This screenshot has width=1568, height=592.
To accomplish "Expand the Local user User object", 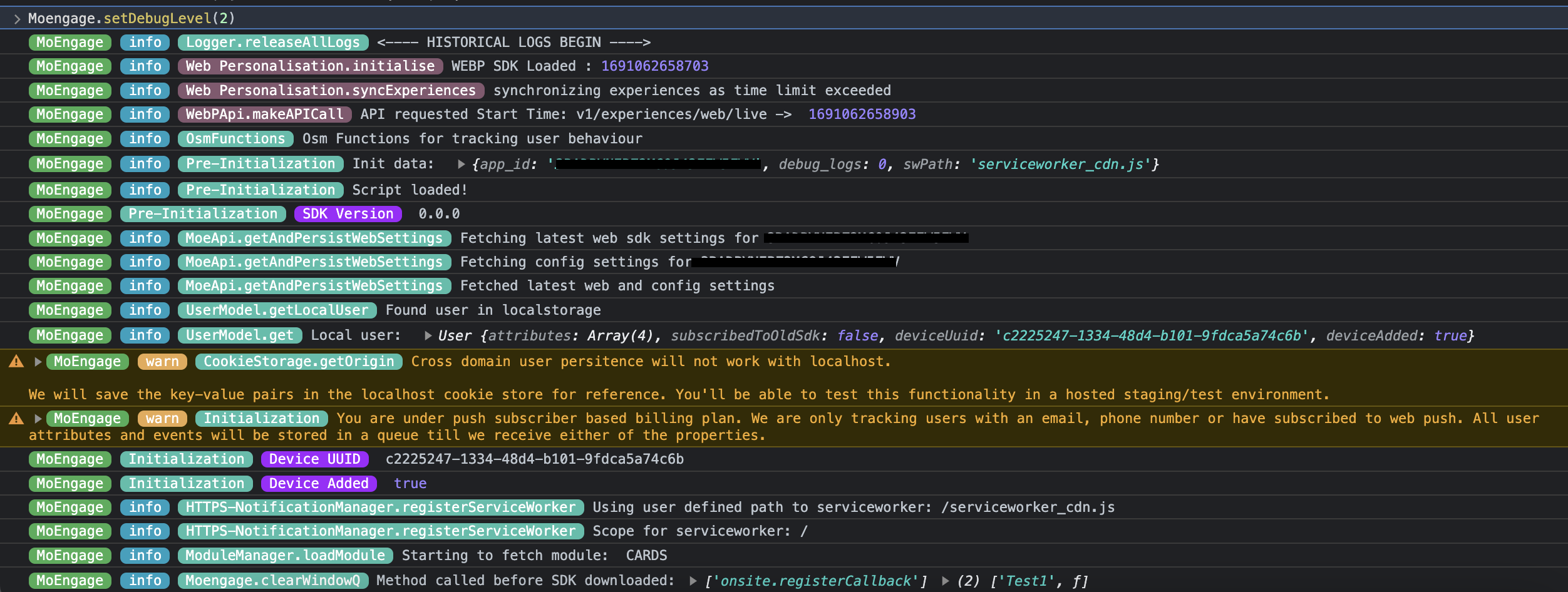I will pyautogui.click(x=428, y=335).
